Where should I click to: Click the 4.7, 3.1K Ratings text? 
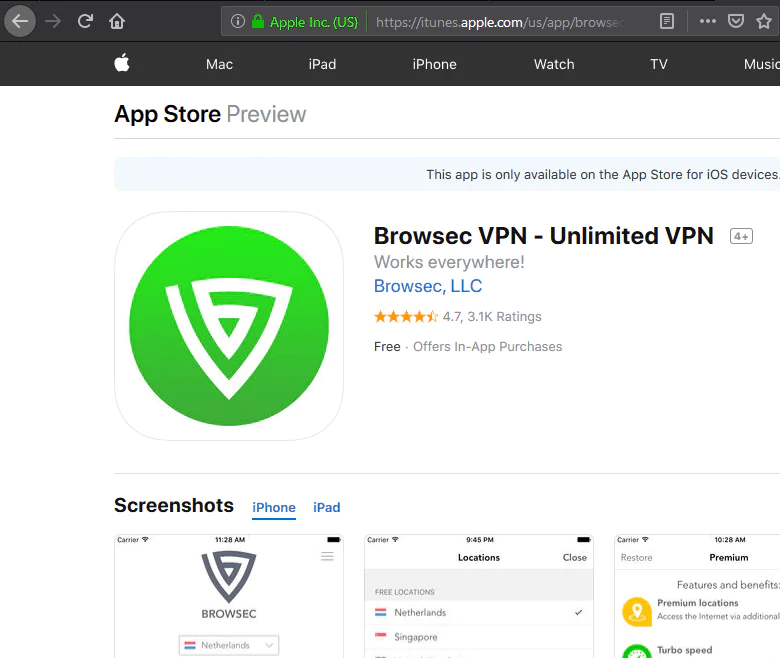[492, 316]
